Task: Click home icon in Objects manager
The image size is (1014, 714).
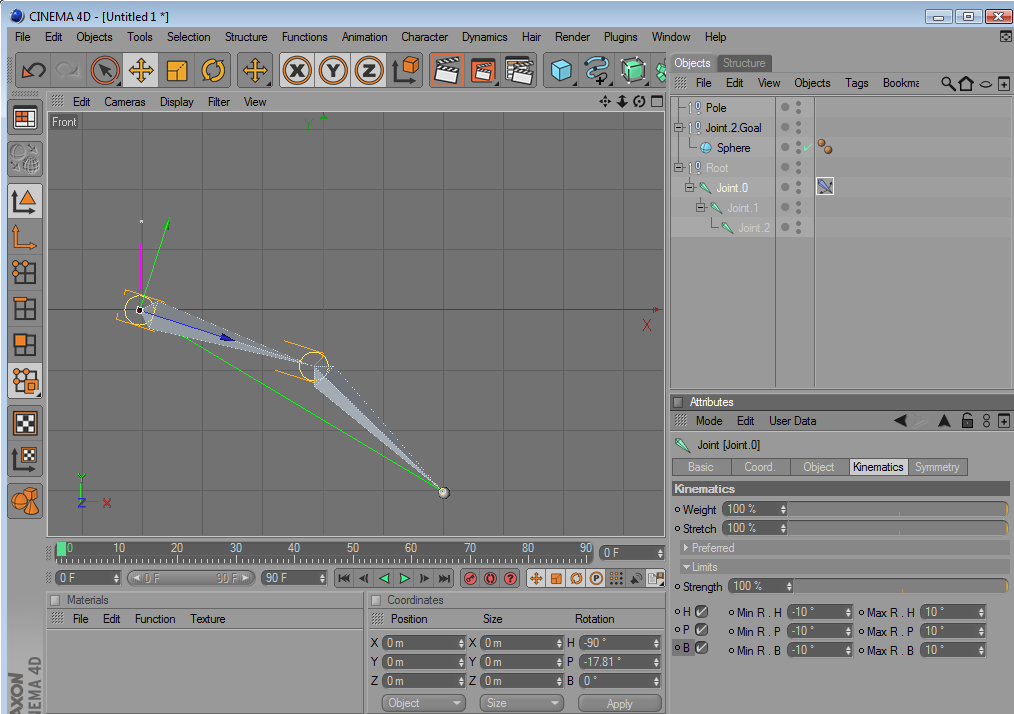Action: pos(966,83)
